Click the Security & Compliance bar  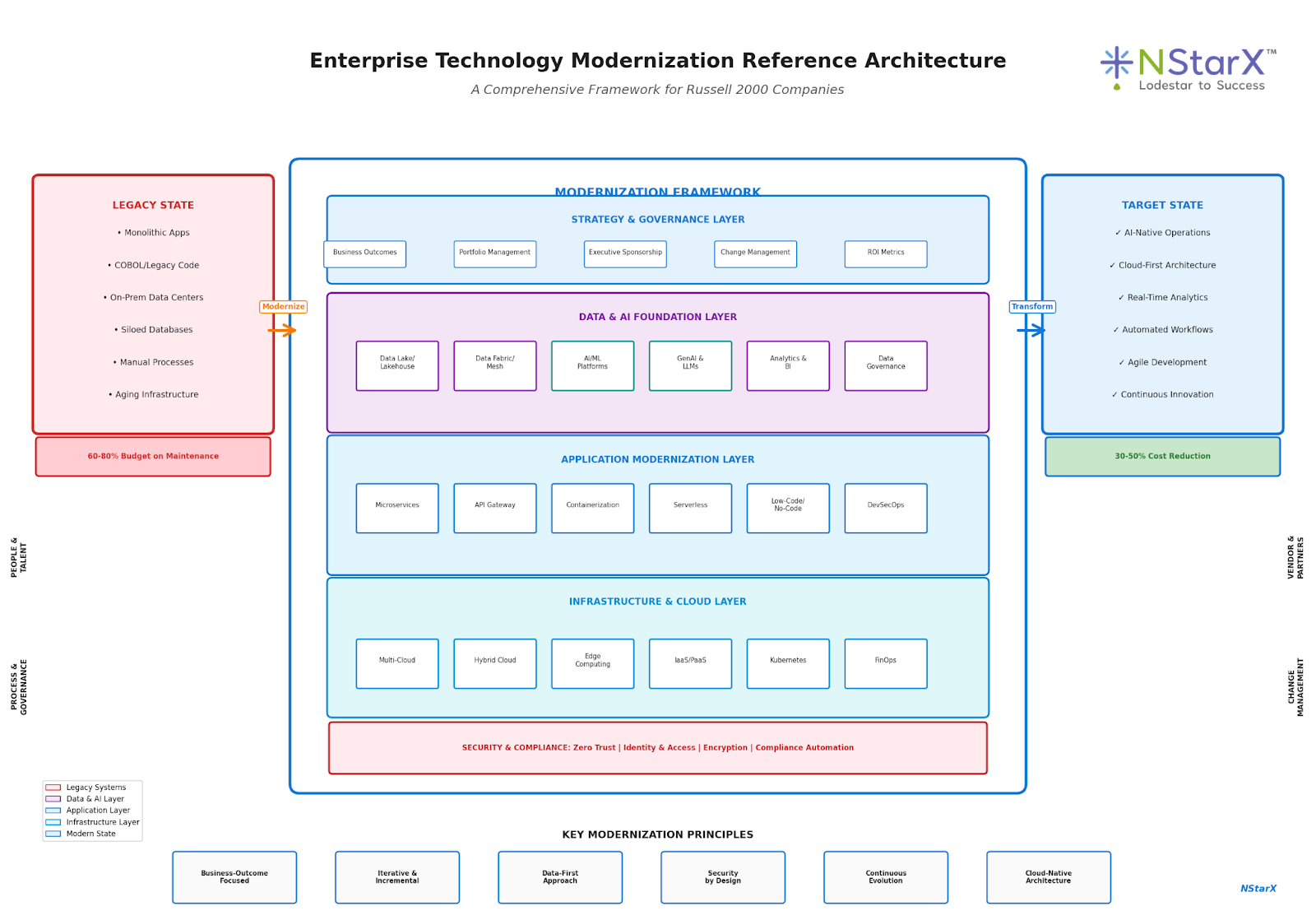(658, 748)
